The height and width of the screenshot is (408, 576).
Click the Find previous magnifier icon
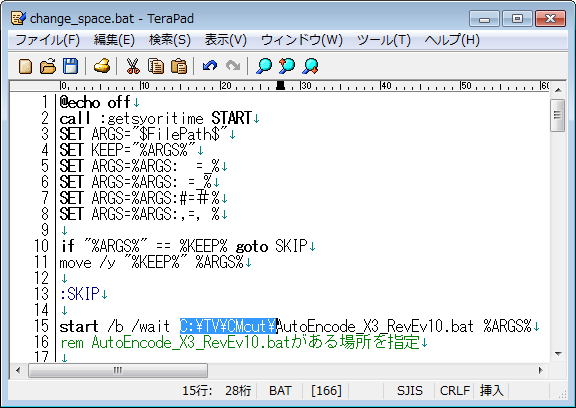click(x=287, y=66)
